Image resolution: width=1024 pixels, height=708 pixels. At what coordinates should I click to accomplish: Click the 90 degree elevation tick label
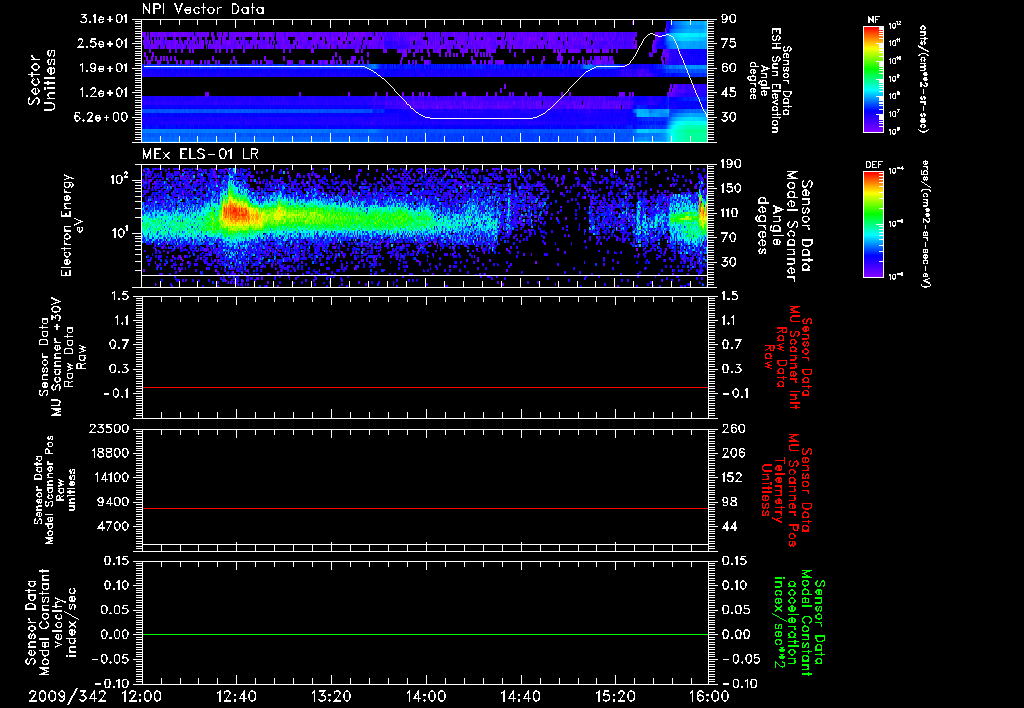point(729,18)
